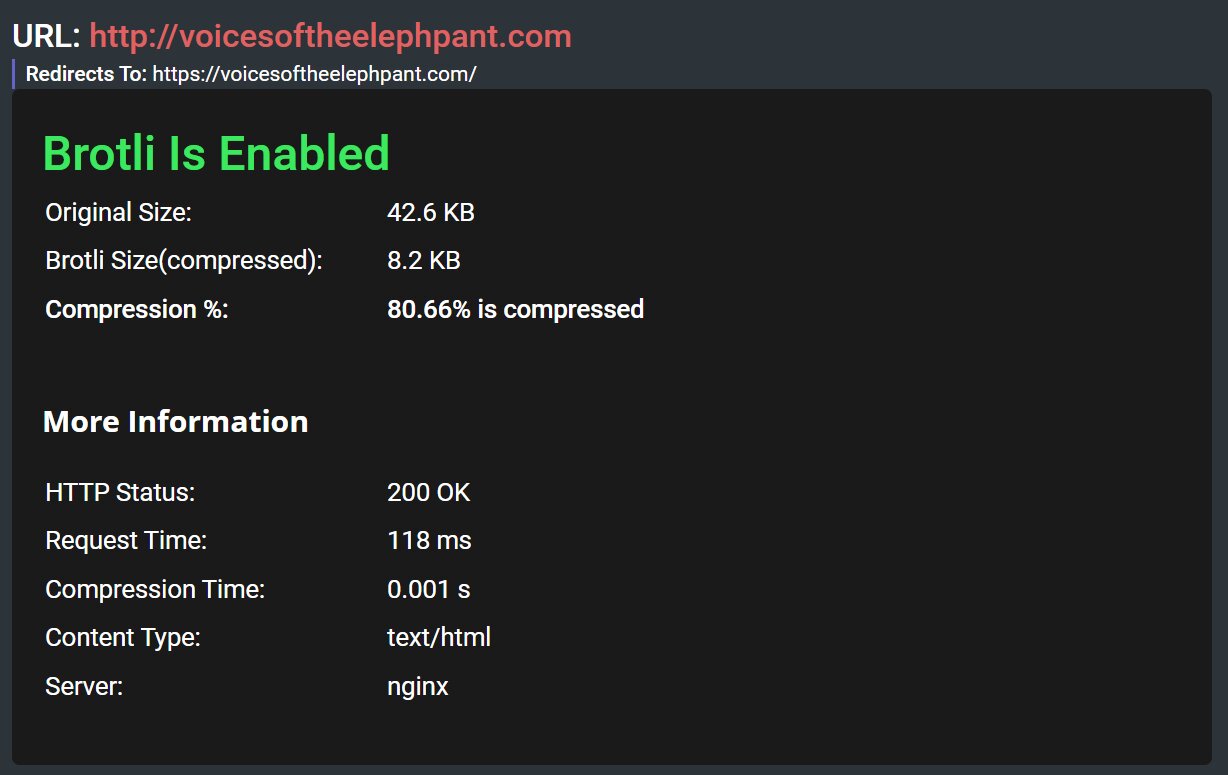This screenshot has width=1228, height=775.
Task: Click the "Server:" label
Action: 84,687
